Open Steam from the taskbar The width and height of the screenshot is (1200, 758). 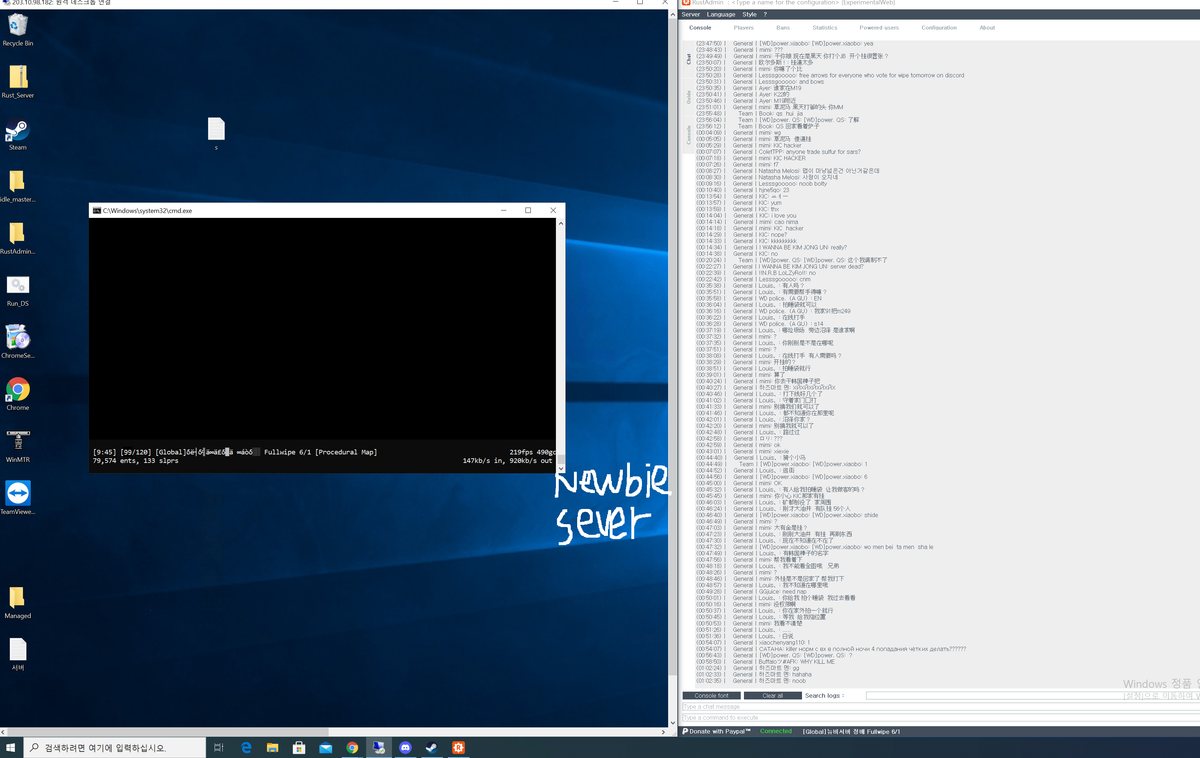point(432,747)
